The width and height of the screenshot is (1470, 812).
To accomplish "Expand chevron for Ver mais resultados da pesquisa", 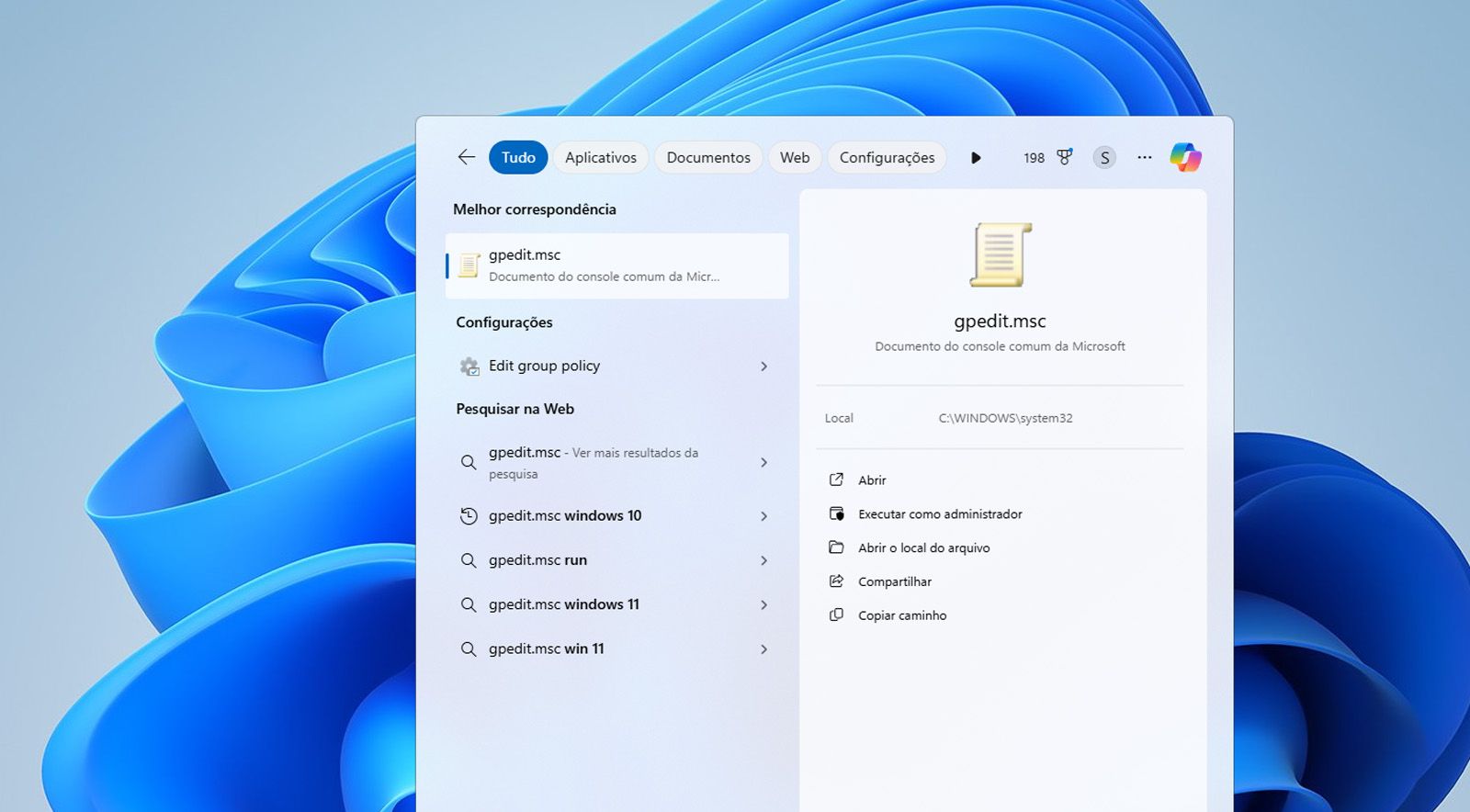I will tap(763, 462).
